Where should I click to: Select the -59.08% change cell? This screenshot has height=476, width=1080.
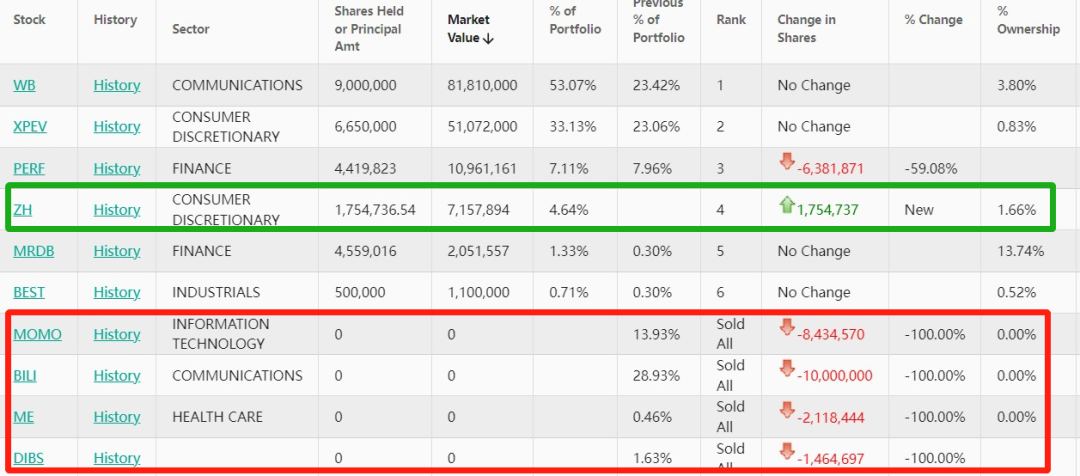933,169
